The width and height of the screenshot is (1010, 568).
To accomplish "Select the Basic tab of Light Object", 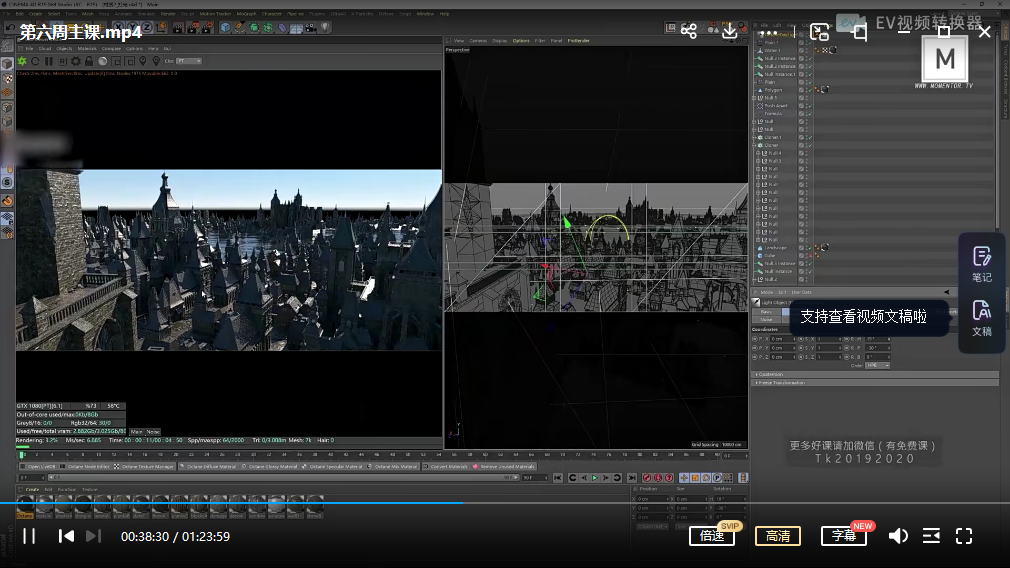I will [765, 312].
